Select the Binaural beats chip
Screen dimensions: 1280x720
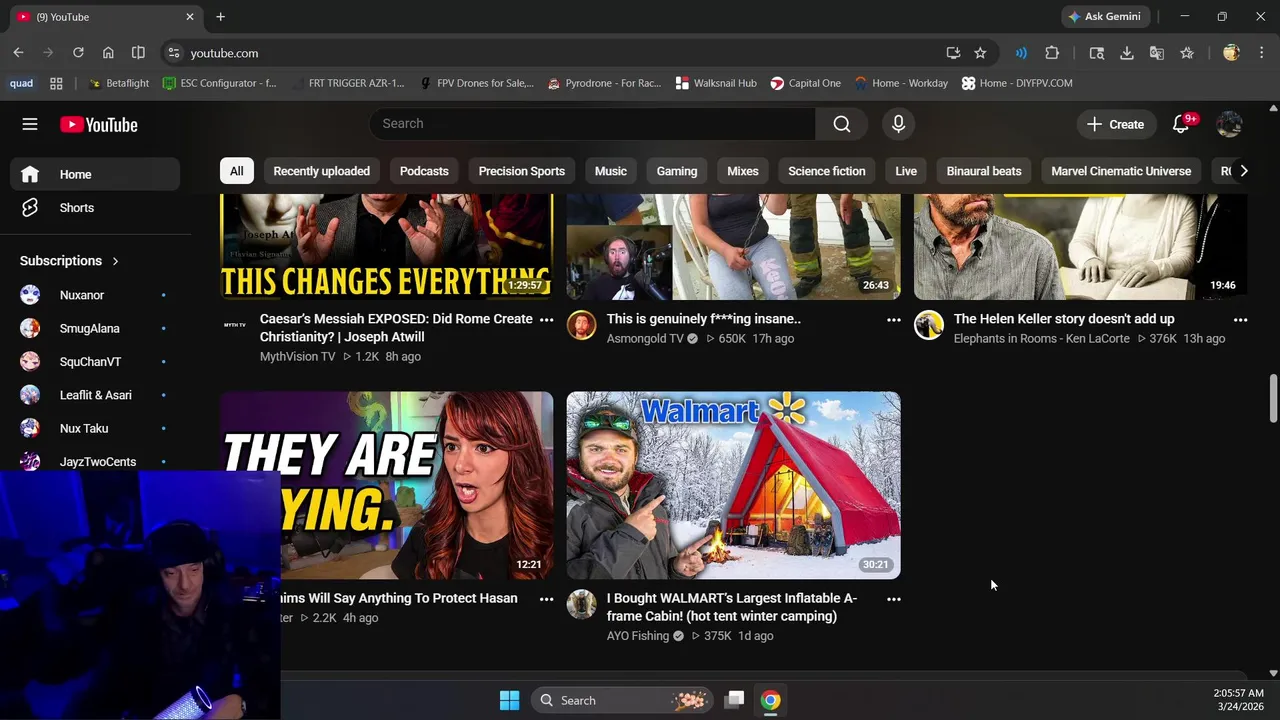[984, 171]
